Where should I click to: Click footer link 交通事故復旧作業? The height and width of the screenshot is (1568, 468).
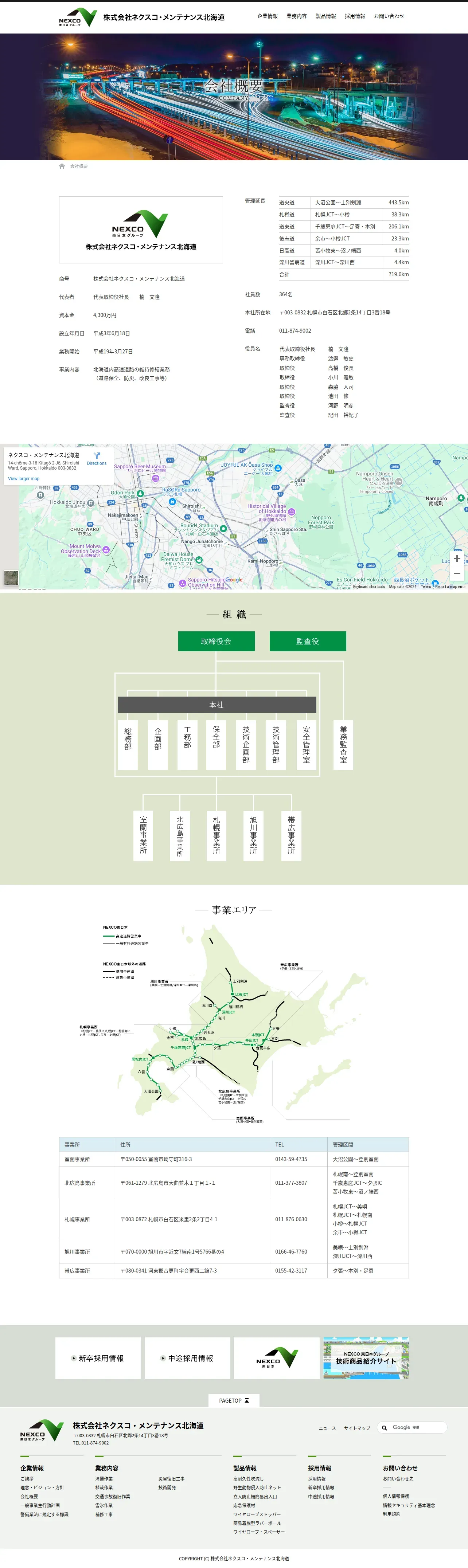pos(113,1496)
